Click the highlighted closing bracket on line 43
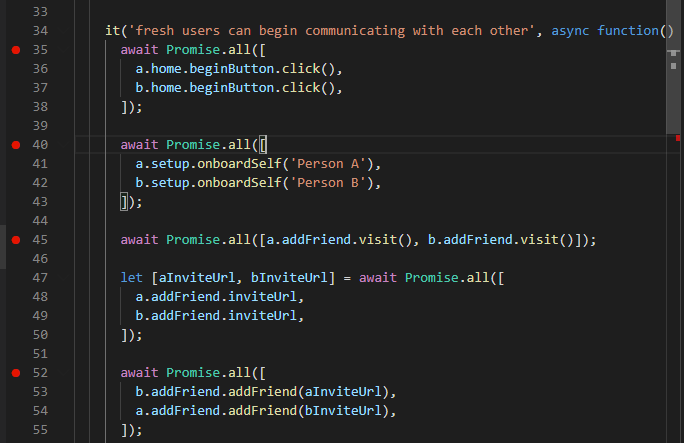Screen dimensions: 684x443 pos(124,202)
